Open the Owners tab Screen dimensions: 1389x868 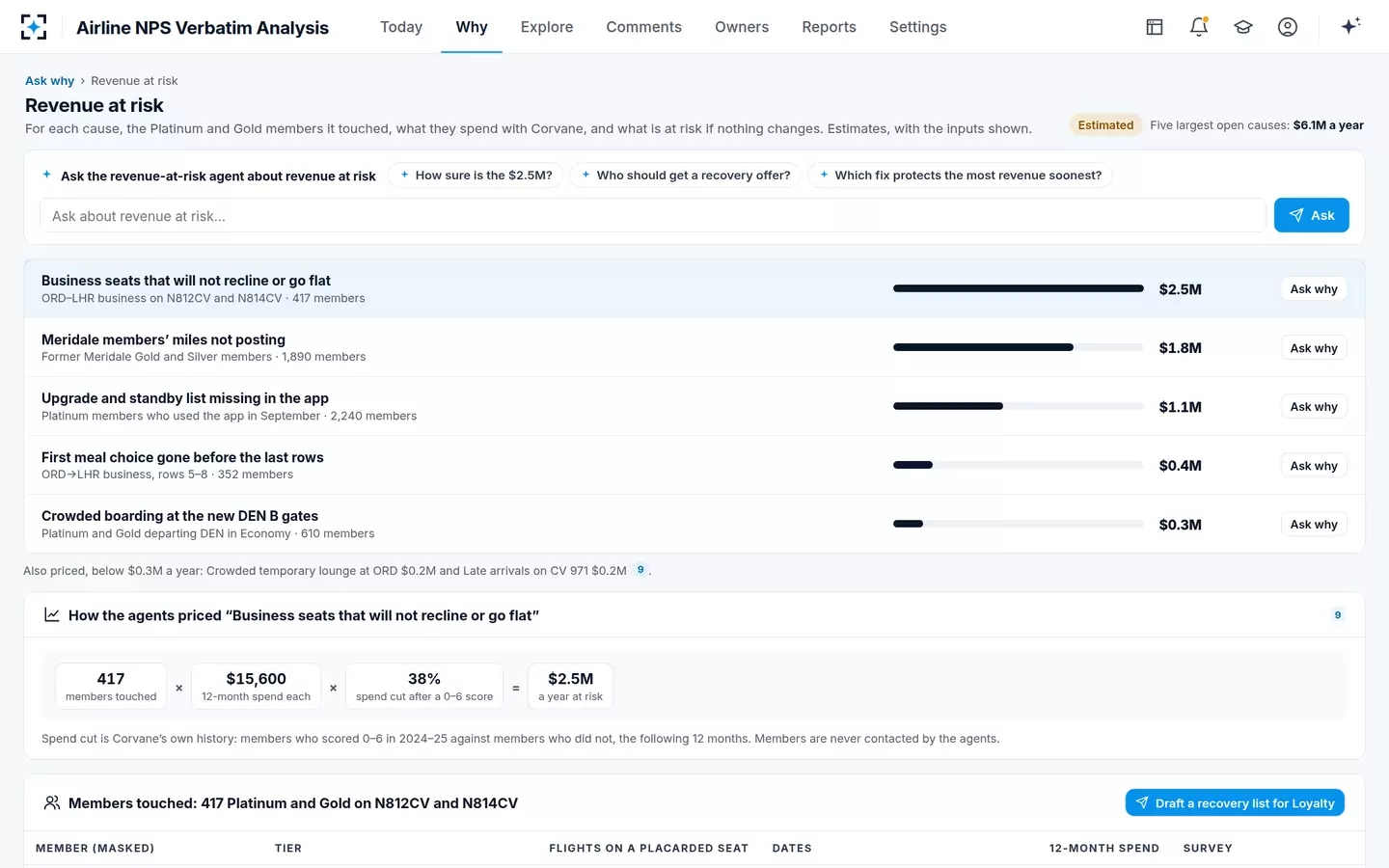click(742, 27)
